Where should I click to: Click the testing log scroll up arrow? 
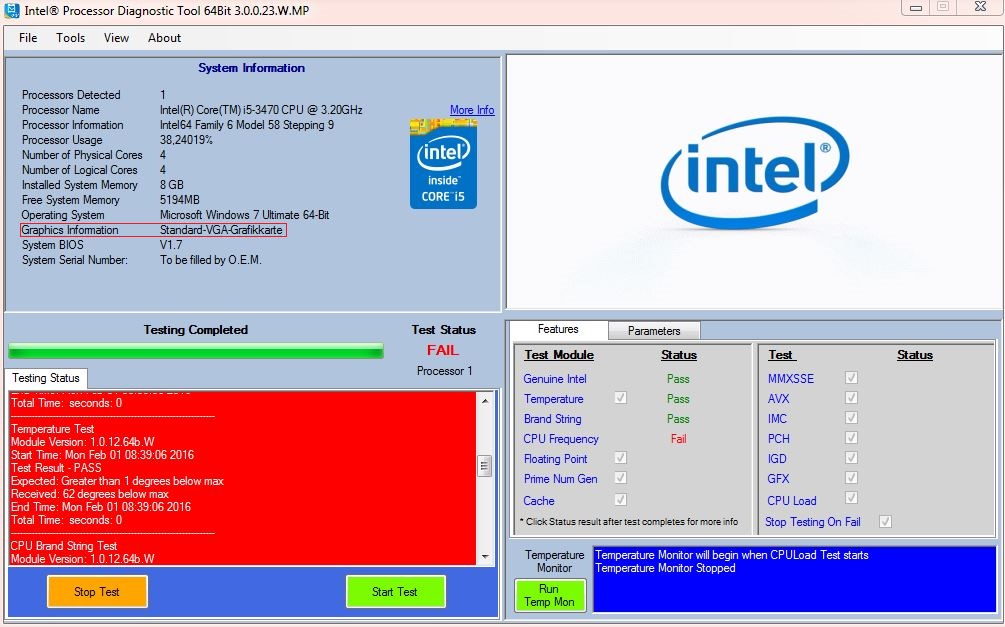tap(485, 401)
